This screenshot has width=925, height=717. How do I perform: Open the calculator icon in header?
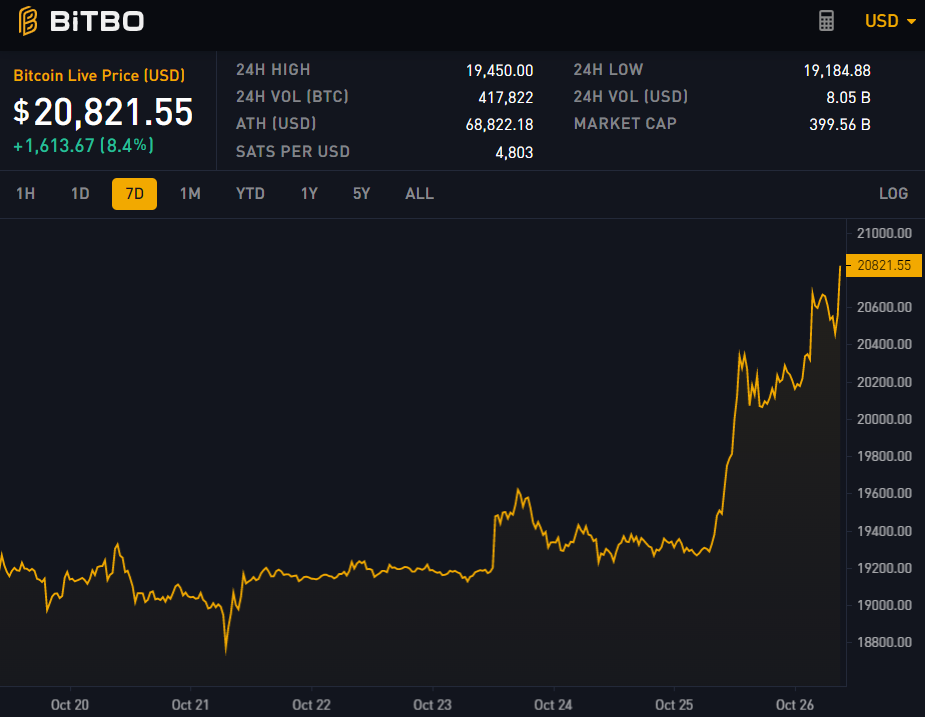tap(826, 21)
